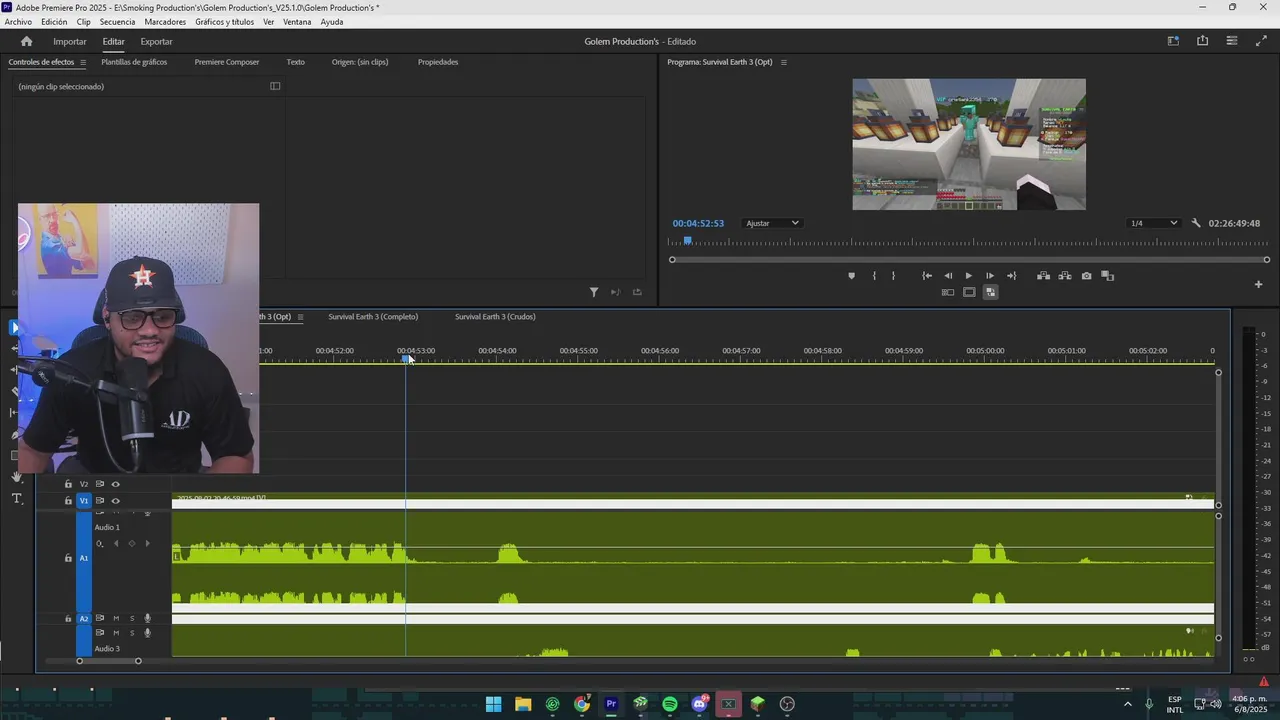Toggle lock on A1 track
This screenshot has width=1280, height=720.
[x=68, y=558]
